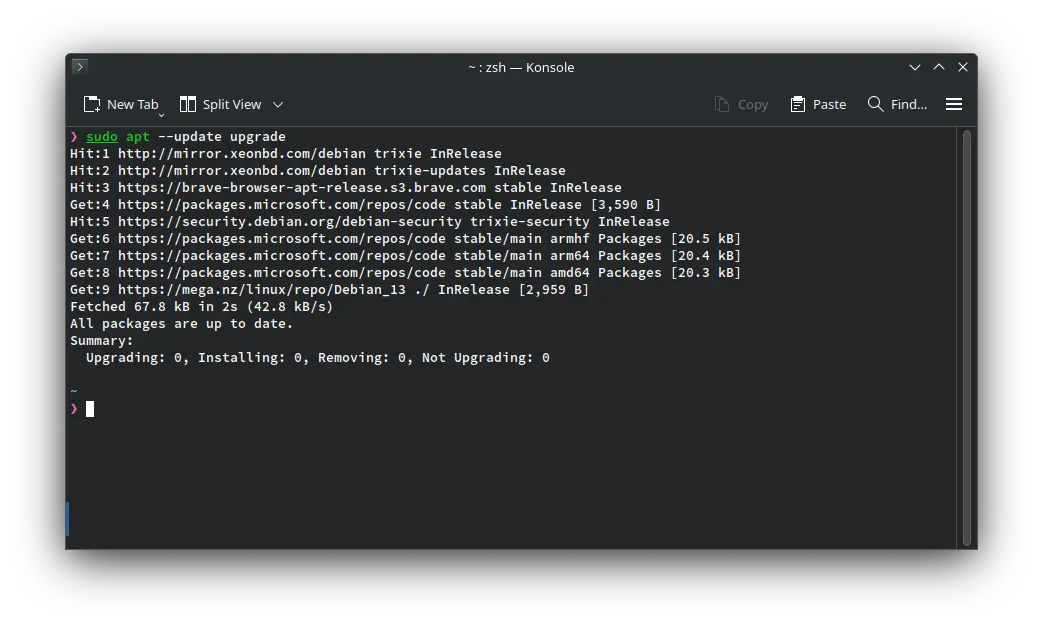Click the packages.microsoft.com amd64 line

[x=405, y=273]
